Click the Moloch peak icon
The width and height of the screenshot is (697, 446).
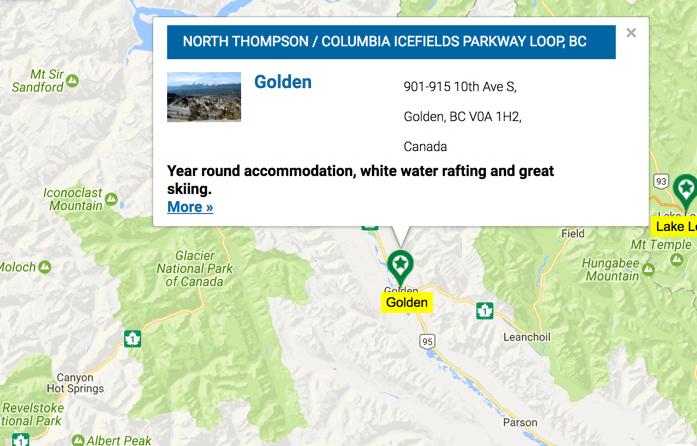coord(44,267)
